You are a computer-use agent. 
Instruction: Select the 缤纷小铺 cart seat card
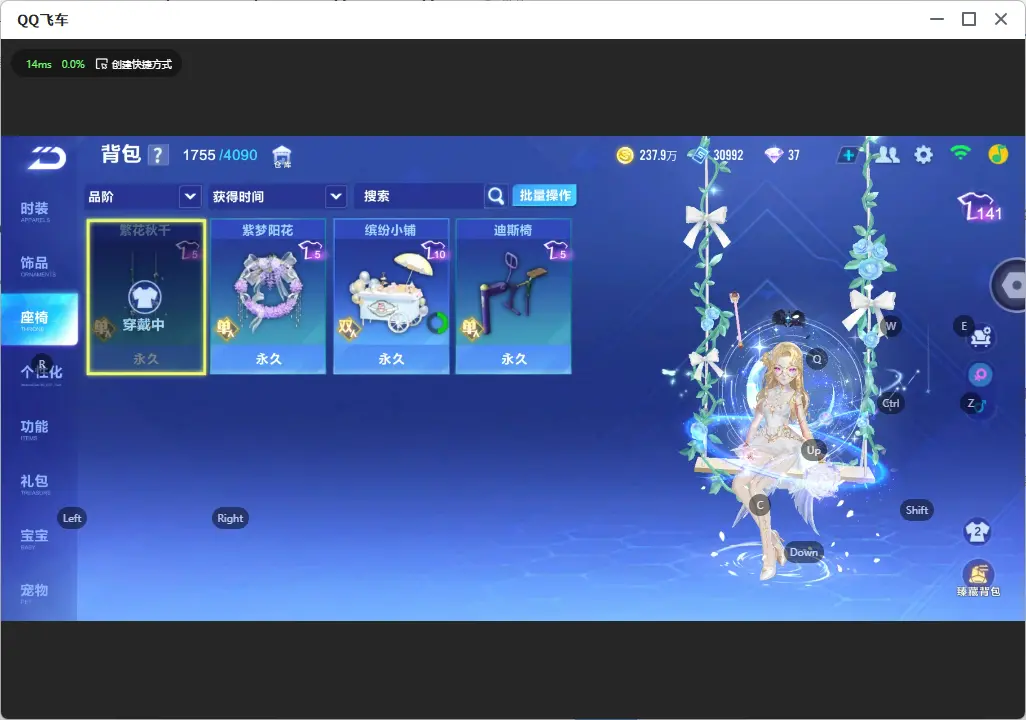[391, 297]
